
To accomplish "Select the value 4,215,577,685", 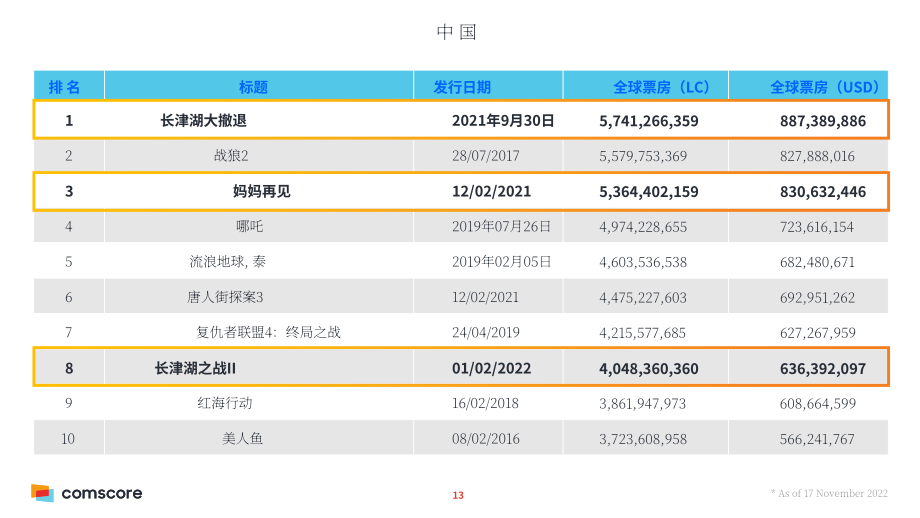I will click(x=642, y=333).
